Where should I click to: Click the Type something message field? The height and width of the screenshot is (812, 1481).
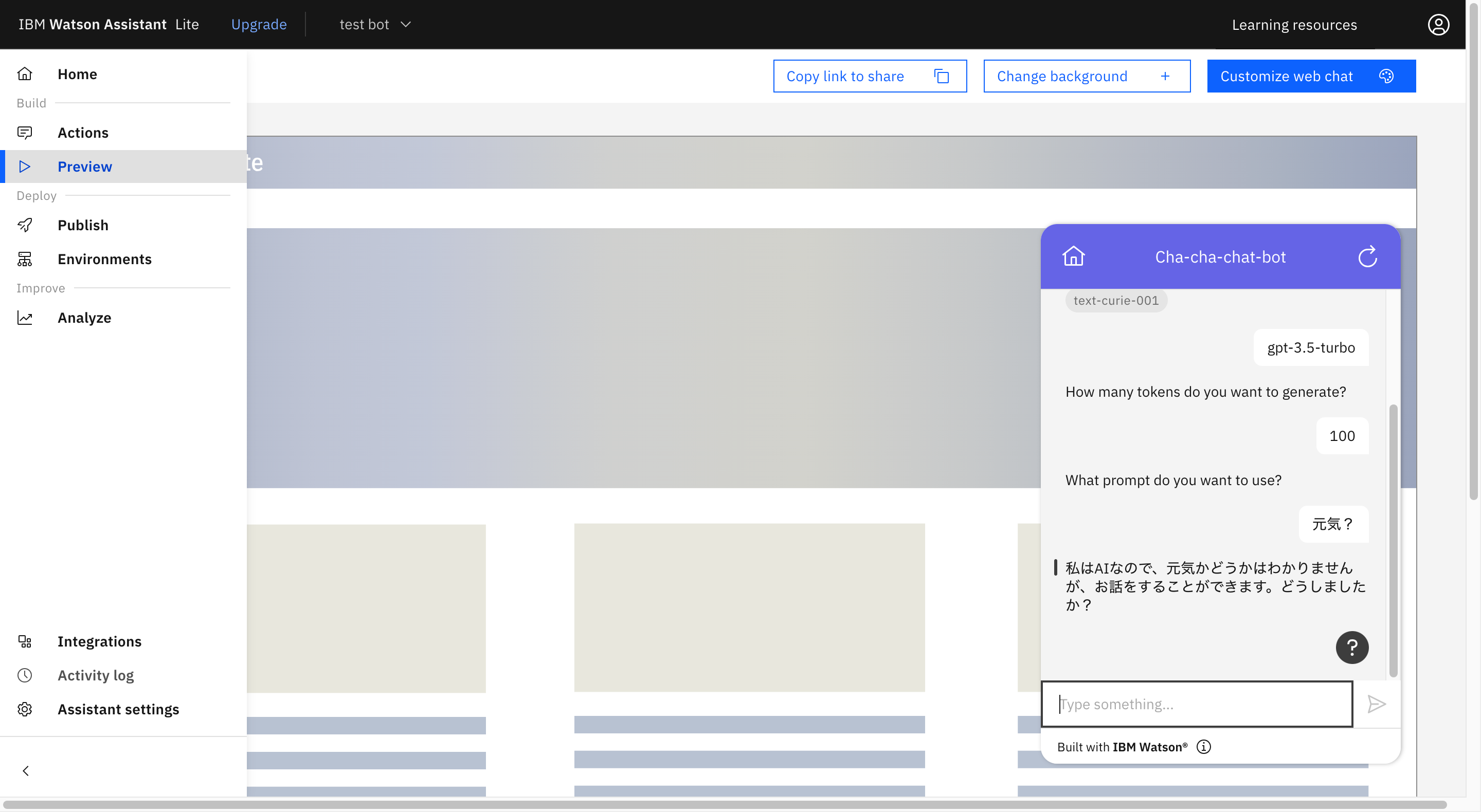pyautogui.click(x=1197, y=704)
